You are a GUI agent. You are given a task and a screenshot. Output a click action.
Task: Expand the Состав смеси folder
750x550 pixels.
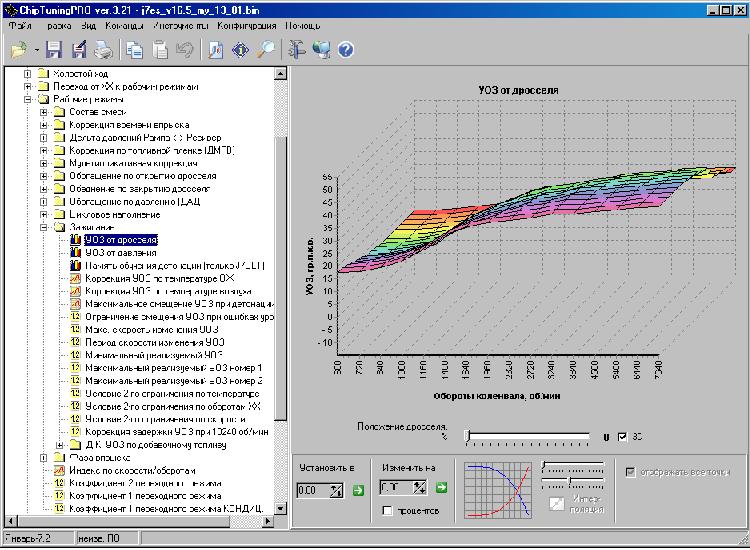[45, 112]
